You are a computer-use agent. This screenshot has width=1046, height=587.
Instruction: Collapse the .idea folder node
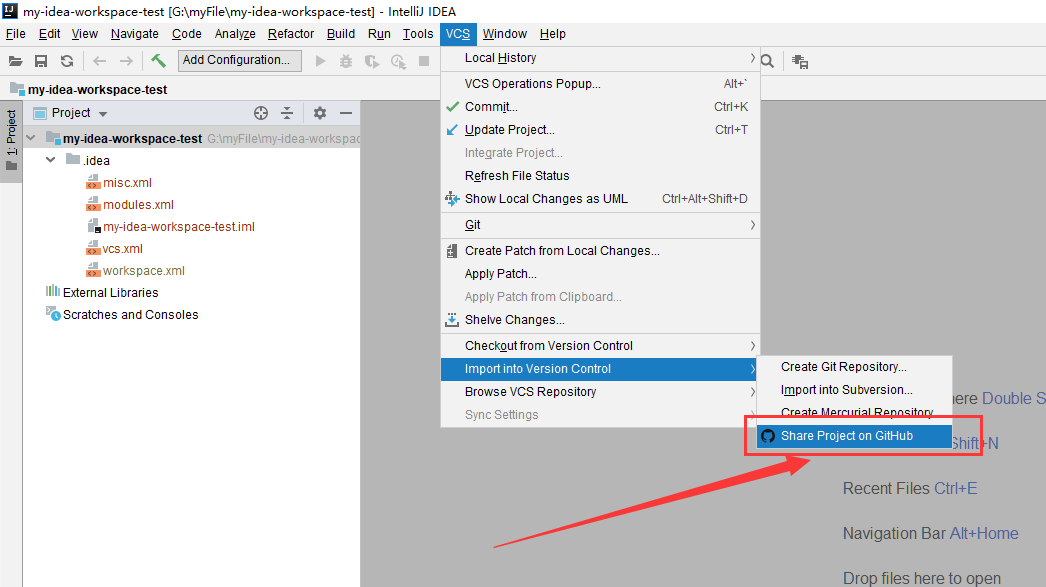click(51, 160)
